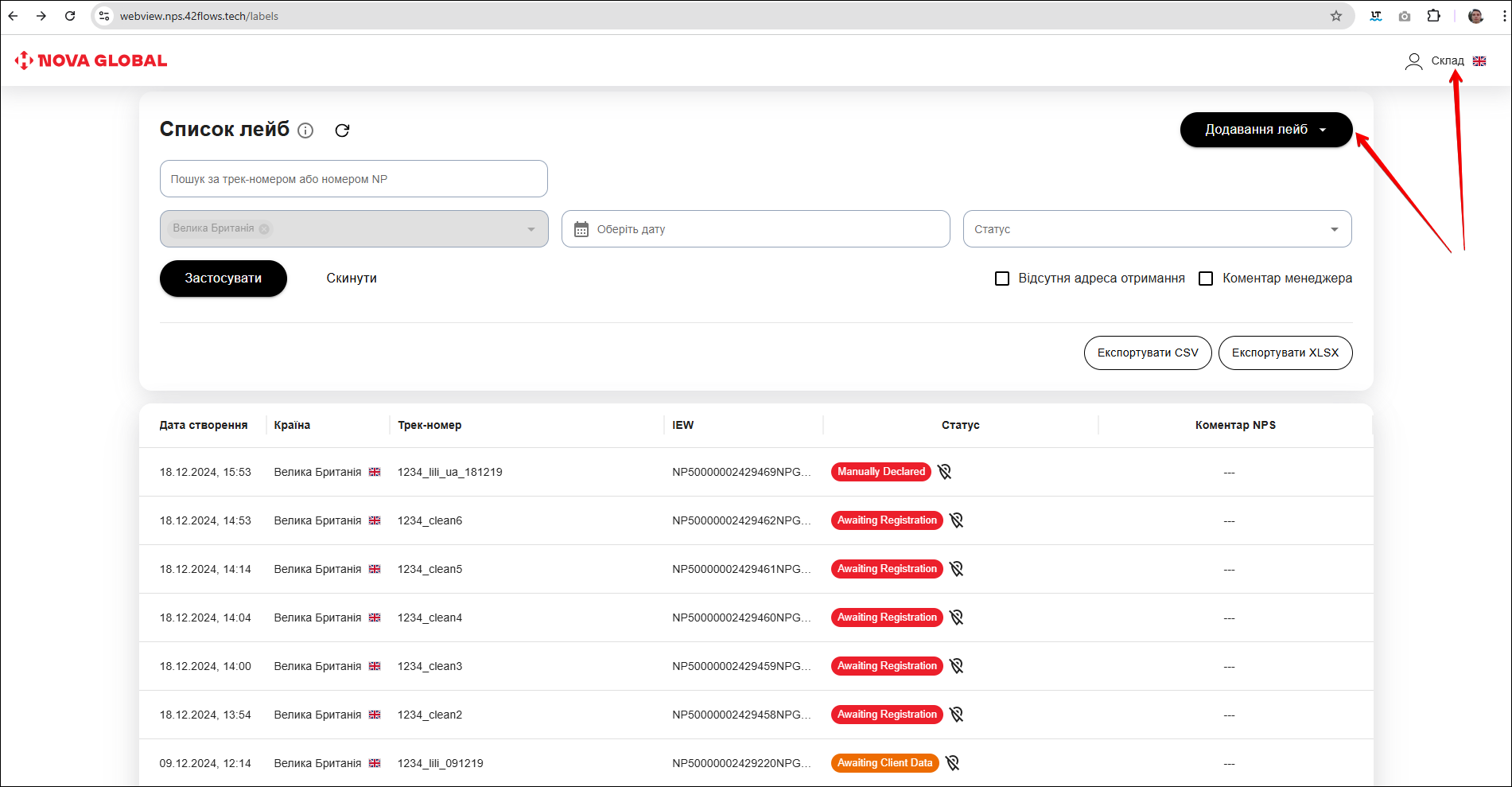Viewport: 1512px width, 787px height.
Task: Click missing address icon on row 1234_clean5
Action: pos(956,569)
